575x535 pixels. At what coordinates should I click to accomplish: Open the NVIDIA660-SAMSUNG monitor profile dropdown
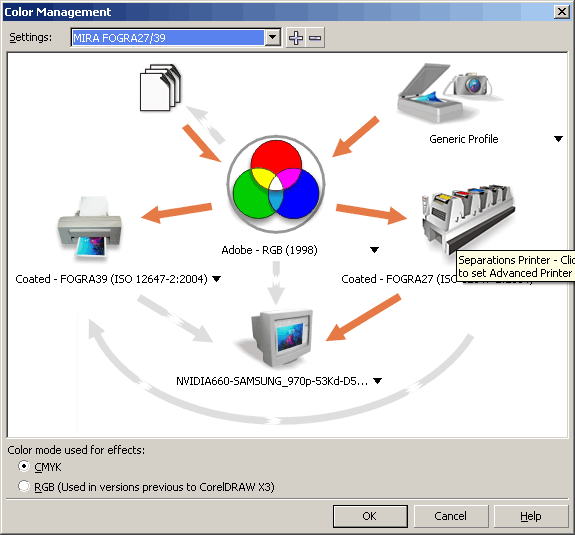[377, 381]
